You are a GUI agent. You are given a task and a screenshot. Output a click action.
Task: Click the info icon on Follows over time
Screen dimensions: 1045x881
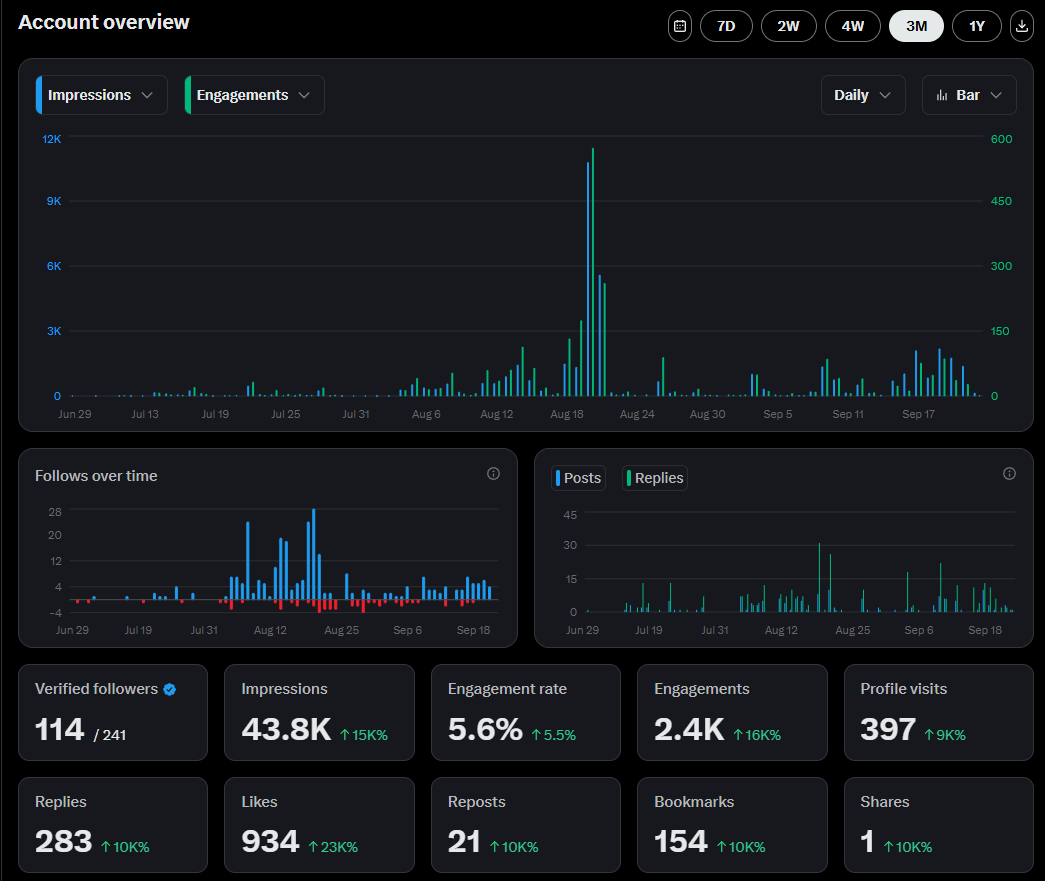pyautogui.click(x=493, y=474)
